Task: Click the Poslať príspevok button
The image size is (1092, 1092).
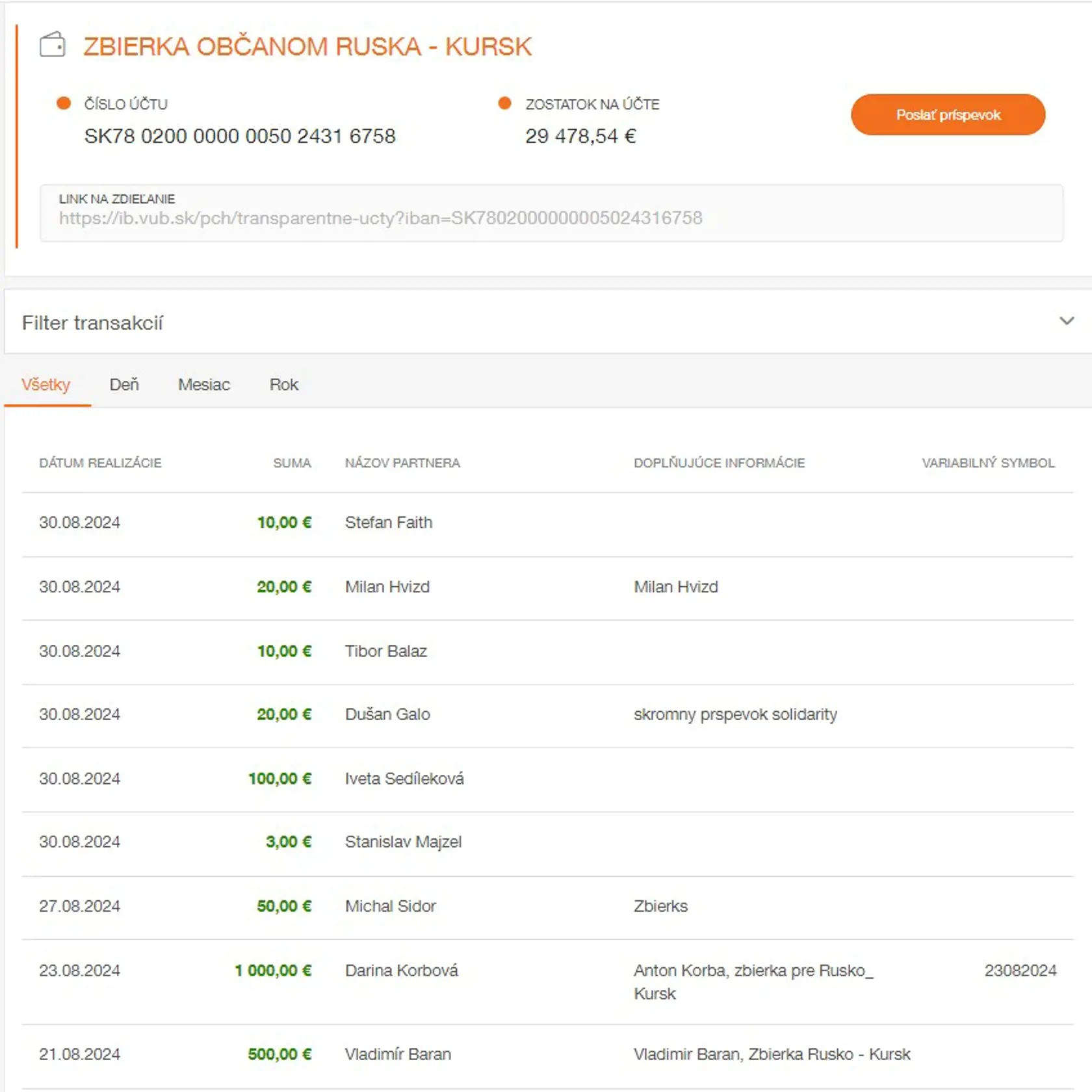Action: click(x=948, y=115)
